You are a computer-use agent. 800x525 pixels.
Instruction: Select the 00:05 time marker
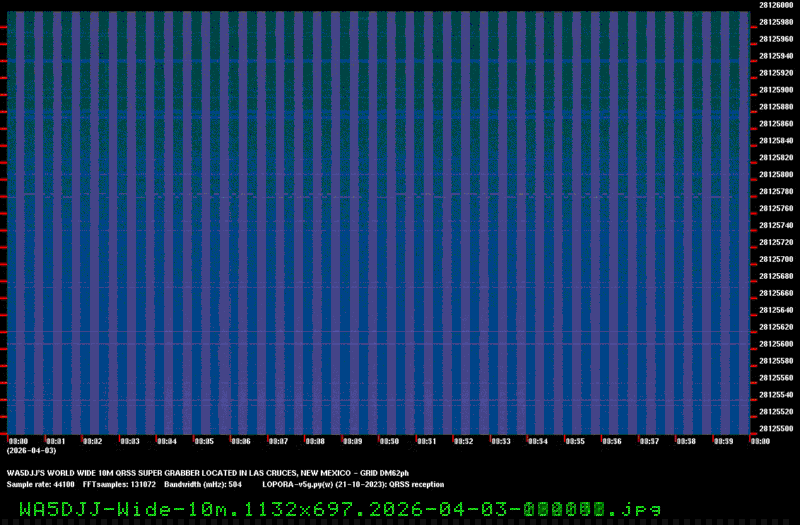(203, 441)
